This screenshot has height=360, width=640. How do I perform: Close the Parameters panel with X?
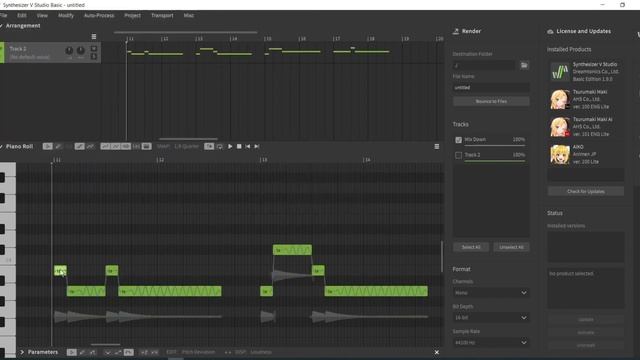pos(437,352)
